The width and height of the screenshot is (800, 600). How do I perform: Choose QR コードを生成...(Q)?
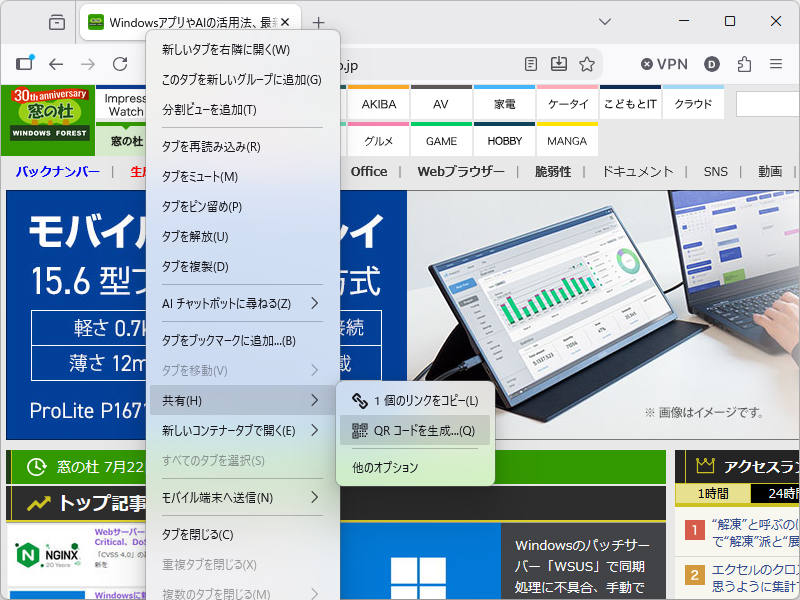click(415, 431)
